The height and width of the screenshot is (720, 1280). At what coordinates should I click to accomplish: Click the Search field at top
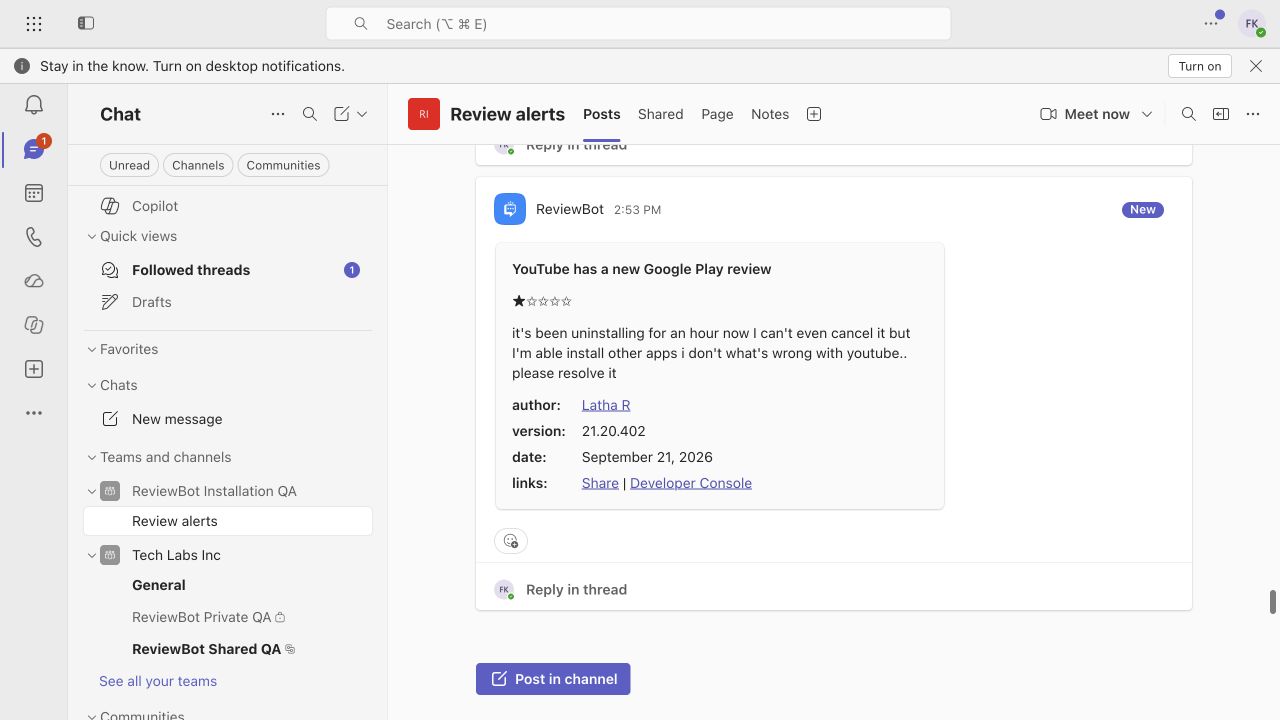[x=638, y=24]
